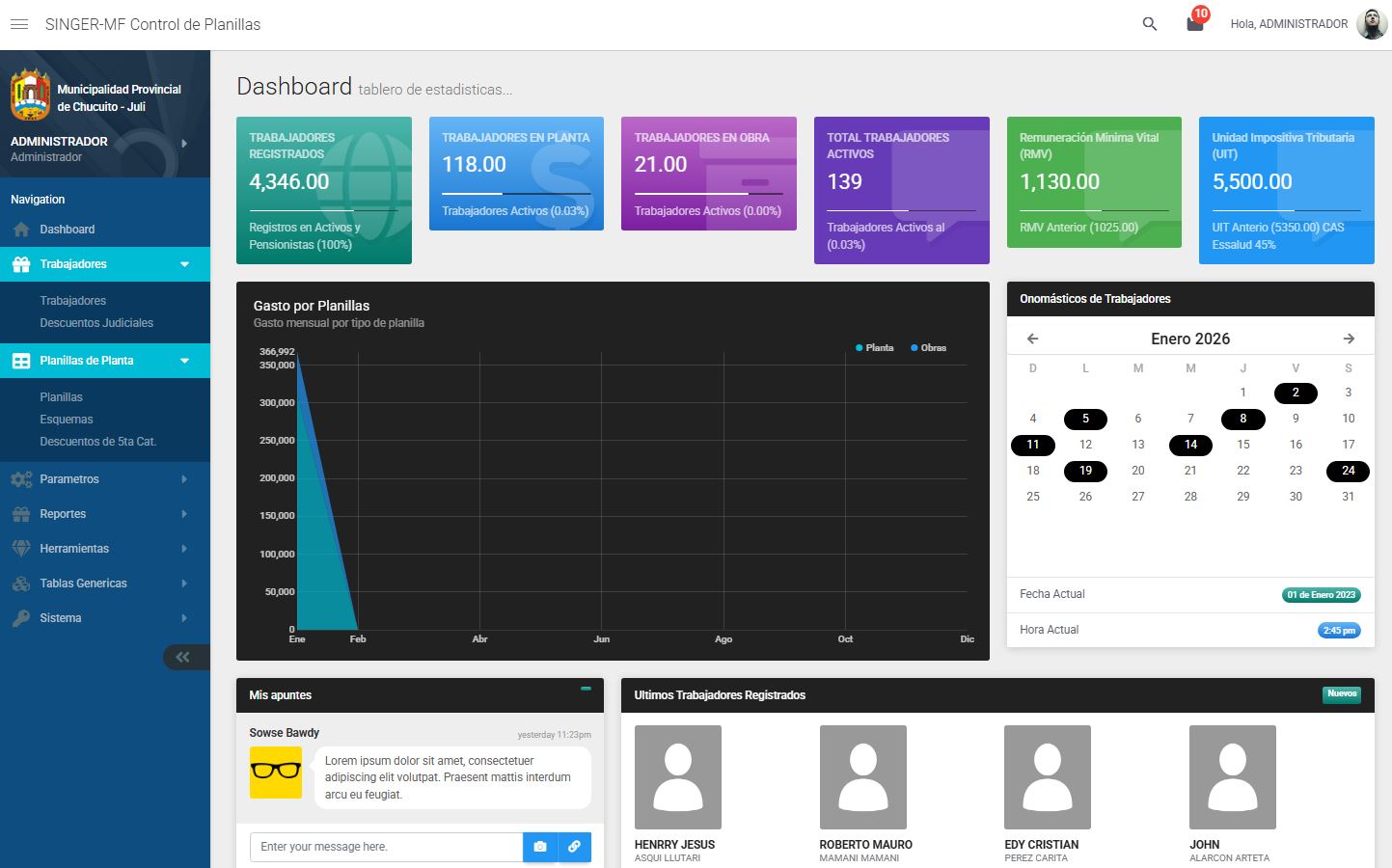Click the camera icon in Mis apuntes
This screenshot has width=1392, height=868.
pos(540,847)
